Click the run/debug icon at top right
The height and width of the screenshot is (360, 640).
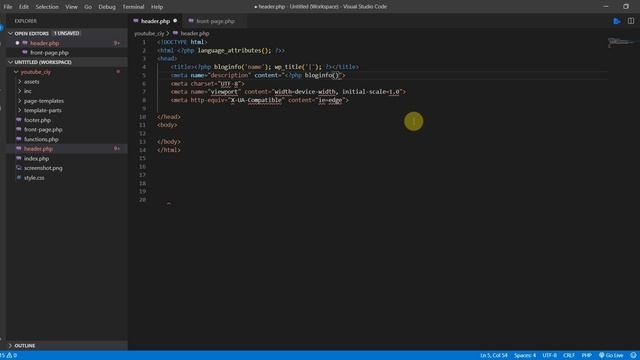pyautogui.click(x=616, y=21)
